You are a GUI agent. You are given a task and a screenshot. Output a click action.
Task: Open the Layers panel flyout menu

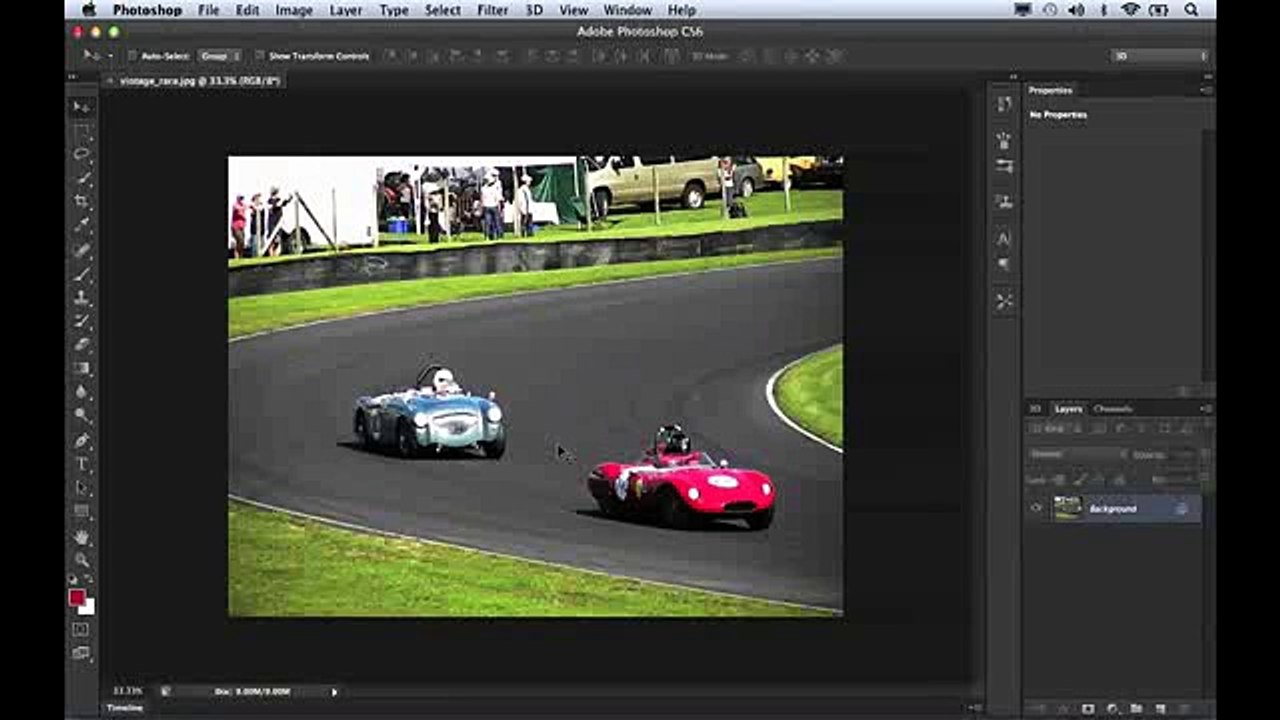(x=1205, y=408)
